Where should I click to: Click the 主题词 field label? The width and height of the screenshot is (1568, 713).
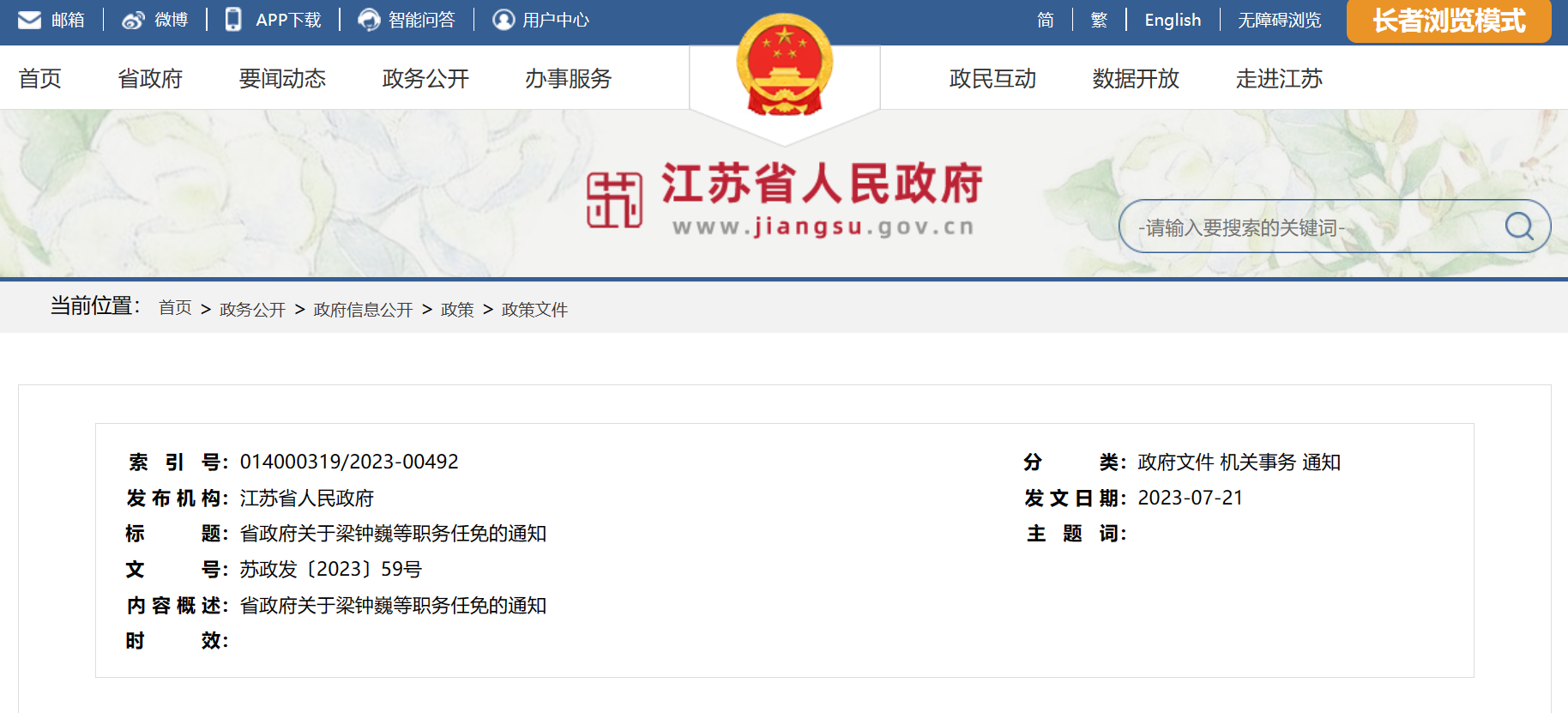click(x=1076, y=534)
